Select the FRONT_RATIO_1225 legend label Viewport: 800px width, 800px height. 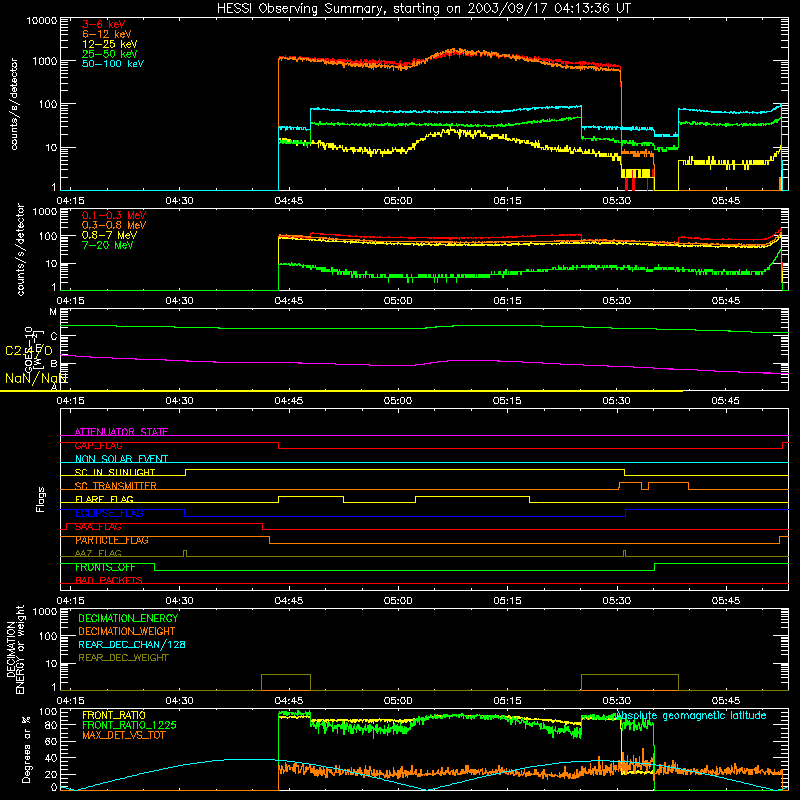click(x=129, y=725)
